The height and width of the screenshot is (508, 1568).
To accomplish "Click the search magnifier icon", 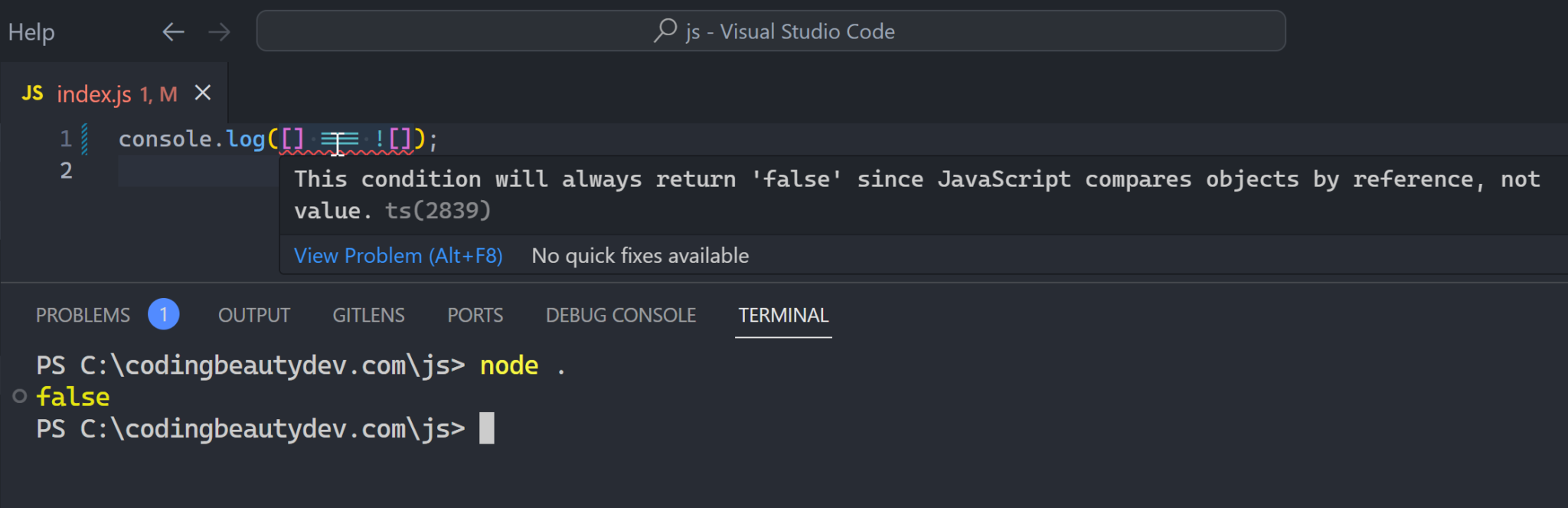I will point(665,31).
